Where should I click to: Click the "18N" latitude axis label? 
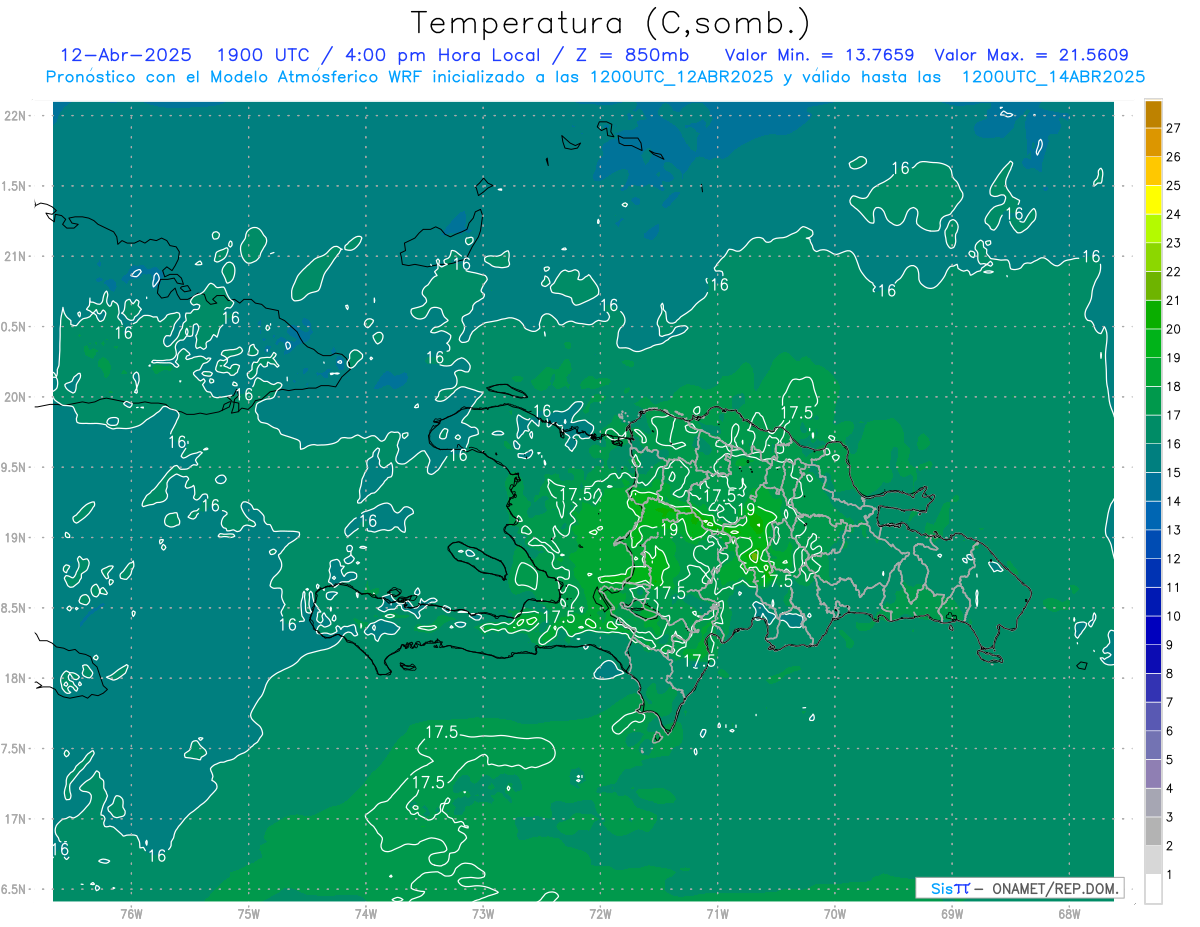[16, 679]
